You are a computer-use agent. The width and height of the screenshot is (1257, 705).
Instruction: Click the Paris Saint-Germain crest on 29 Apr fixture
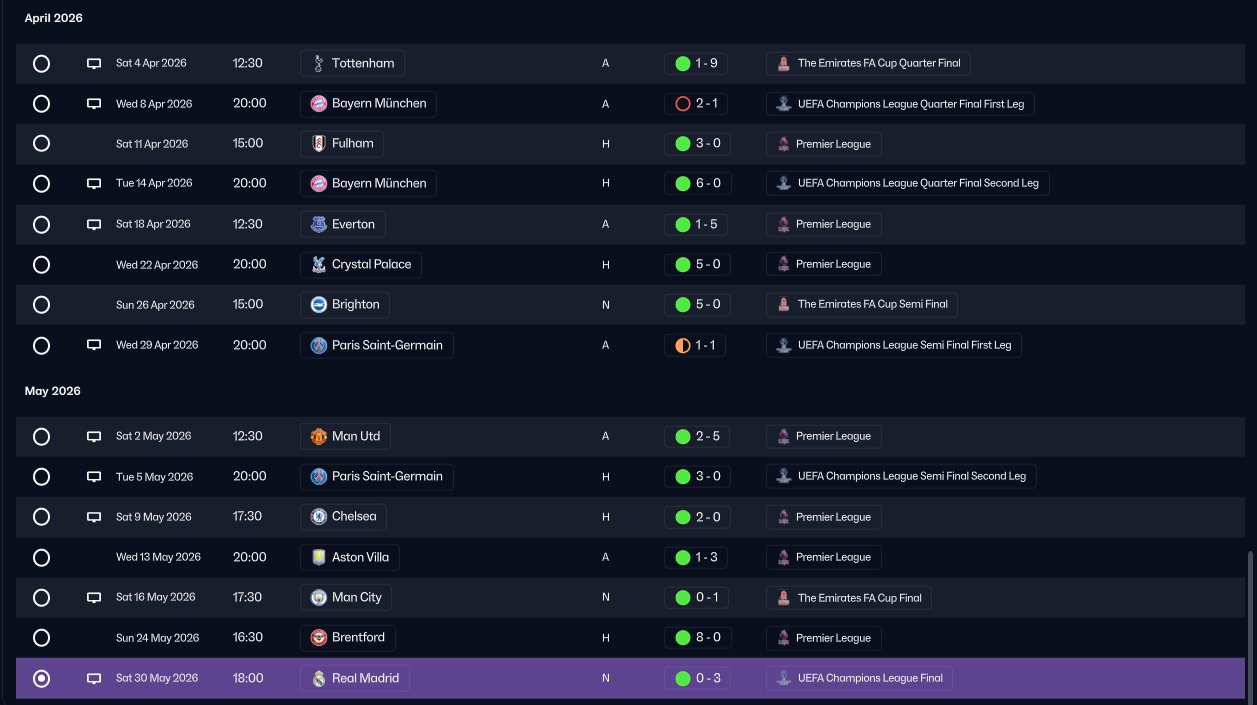318,345
